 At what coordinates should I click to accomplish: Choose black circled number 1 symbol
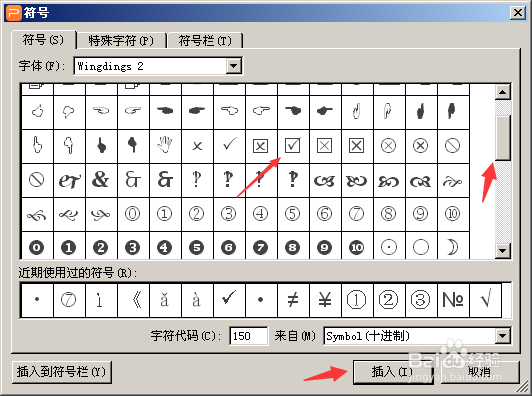(x=69, y=247)
